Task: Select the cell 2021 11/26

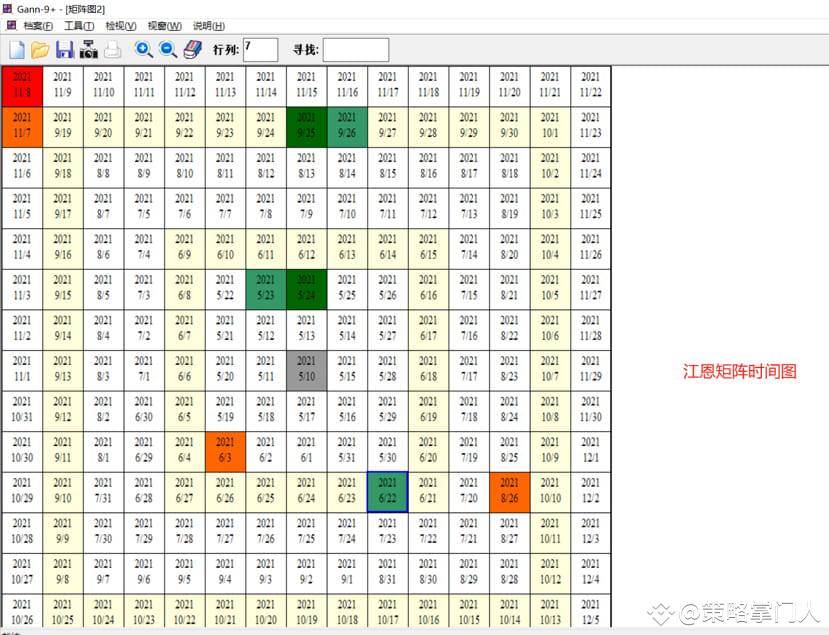Action: pos(591,249)
